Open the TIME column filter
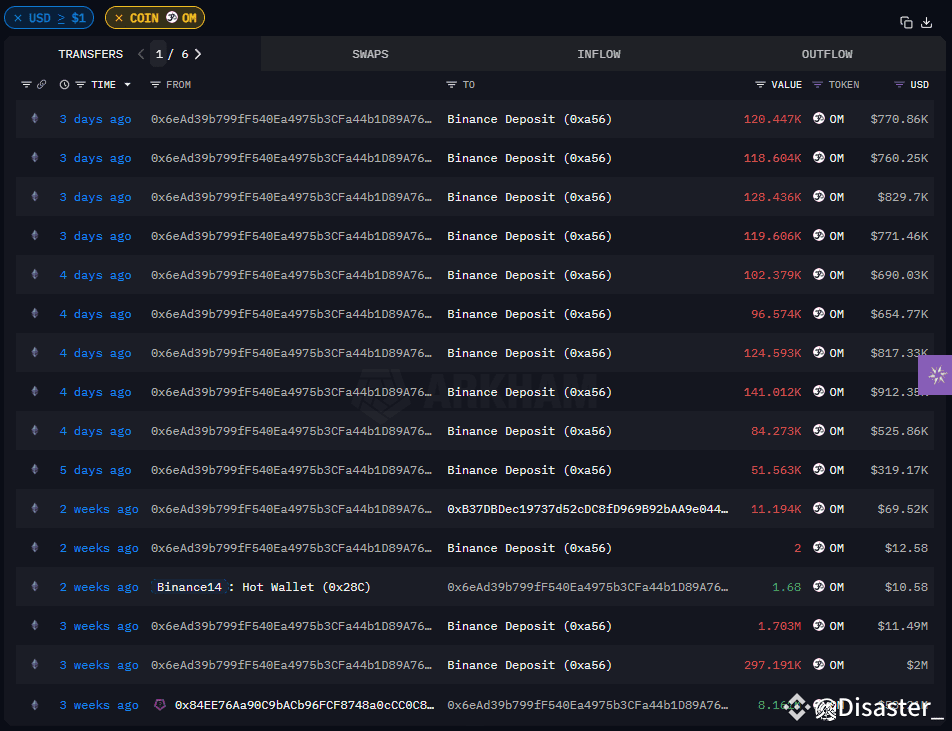Image resolution: width=952 pixels, height=731 pixels. tap(80, 84)
